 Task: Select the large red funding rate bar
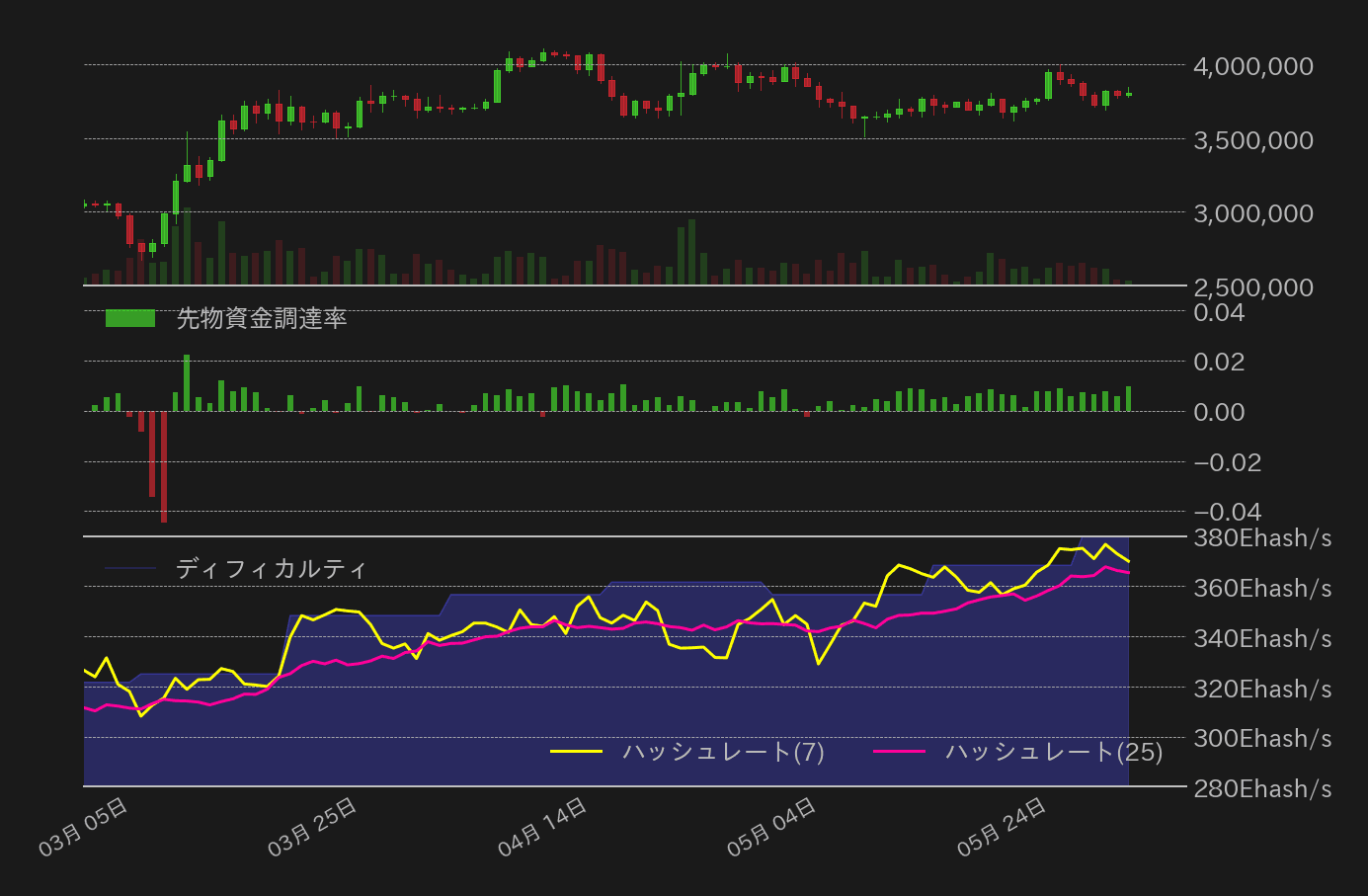click(x=163, y=464)
